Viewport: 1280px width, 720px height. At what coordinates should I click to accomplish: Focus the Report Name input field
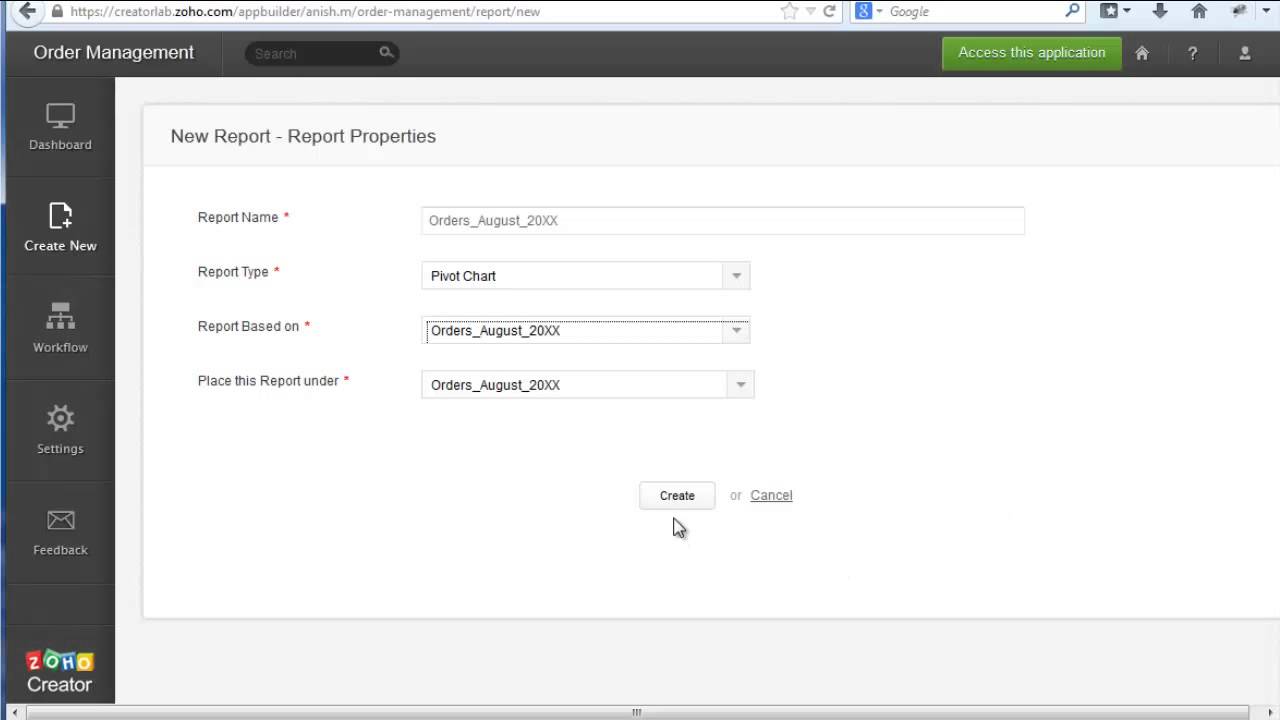pyautogui.click(x=723, y=221)
